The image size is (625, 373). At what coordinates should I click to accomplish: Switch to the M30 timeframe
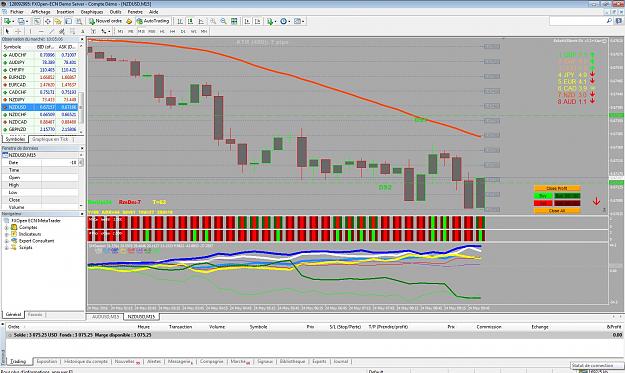click(x=151, y=31)
